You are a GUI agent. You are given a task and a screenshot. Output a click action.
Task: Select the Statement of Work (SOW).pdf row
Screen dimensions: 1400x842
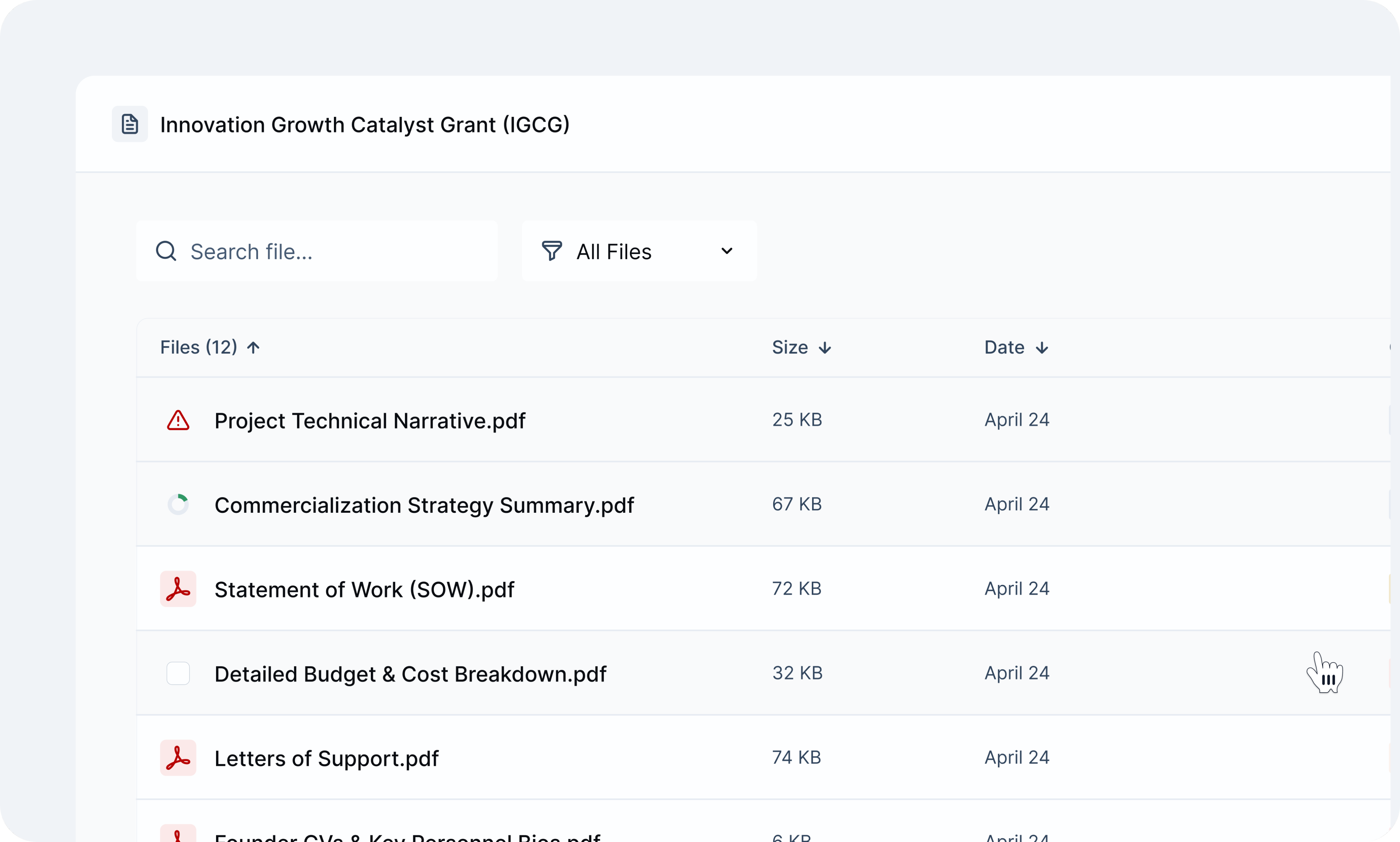click(365, 589)
